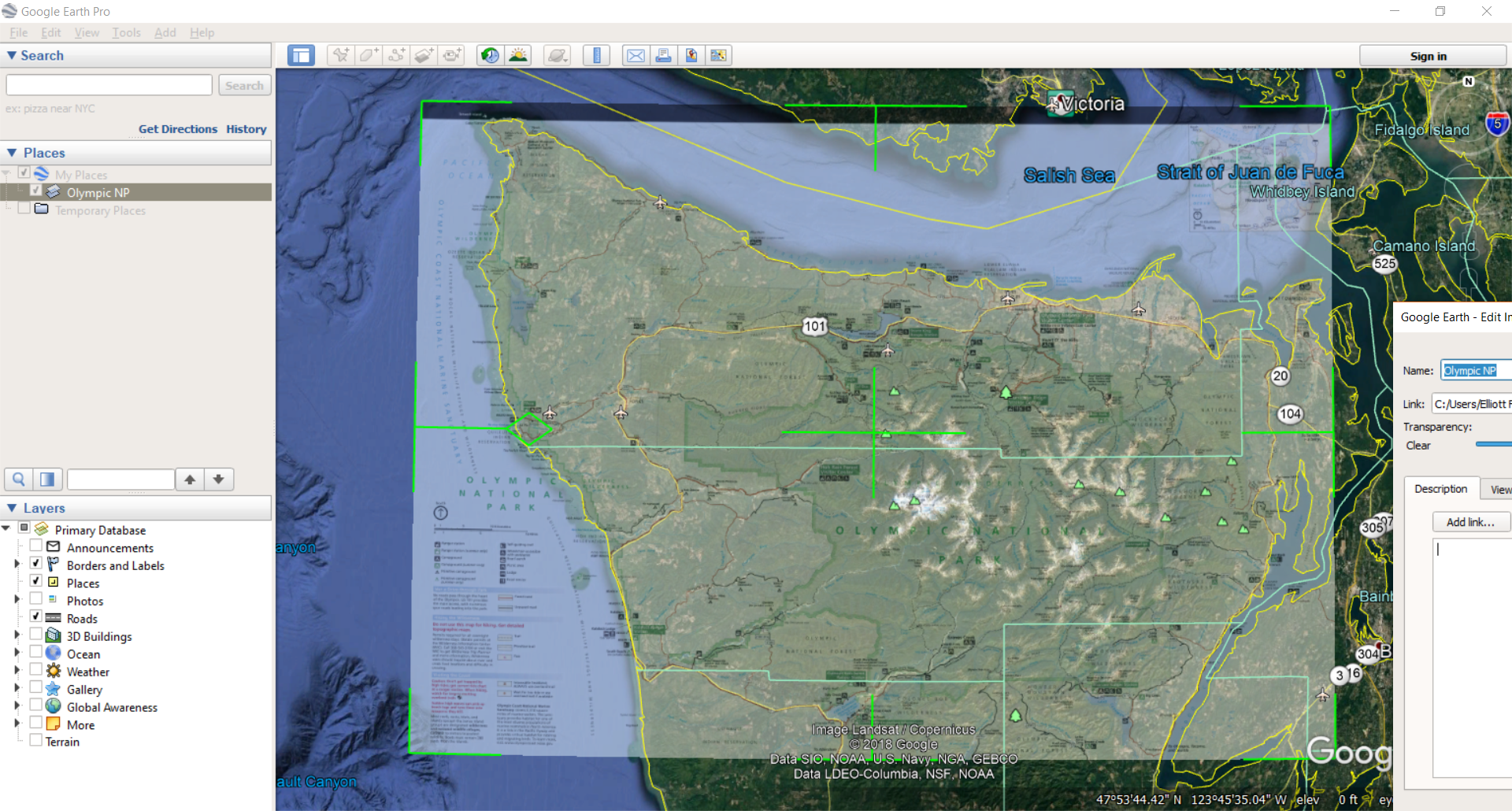Open the planet switcher icon
This screenshot has height=811, width=1512.
[558, 55]
